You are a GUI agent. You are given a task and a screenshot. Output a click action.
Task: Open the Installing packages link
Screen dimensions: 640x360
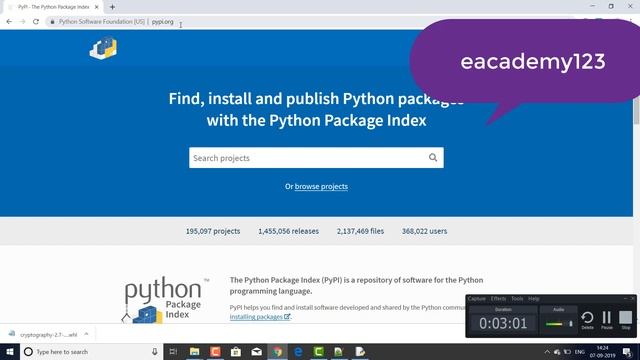[x=260, y=317]
